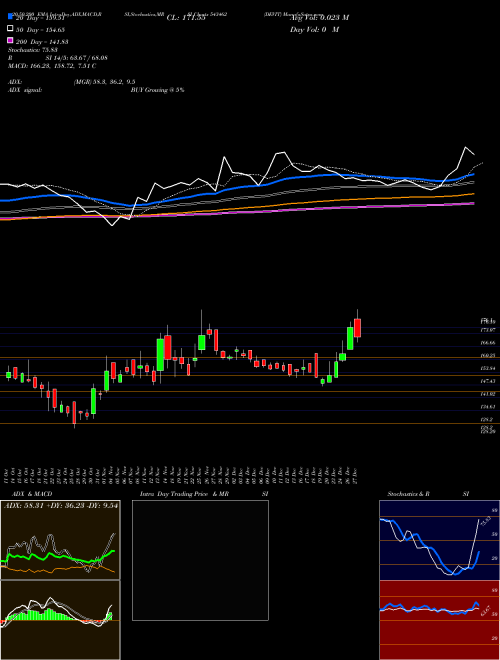Select the '50 Day - 154.65' legend text
This screenshot has height=660, width=500.
point(41,30)
